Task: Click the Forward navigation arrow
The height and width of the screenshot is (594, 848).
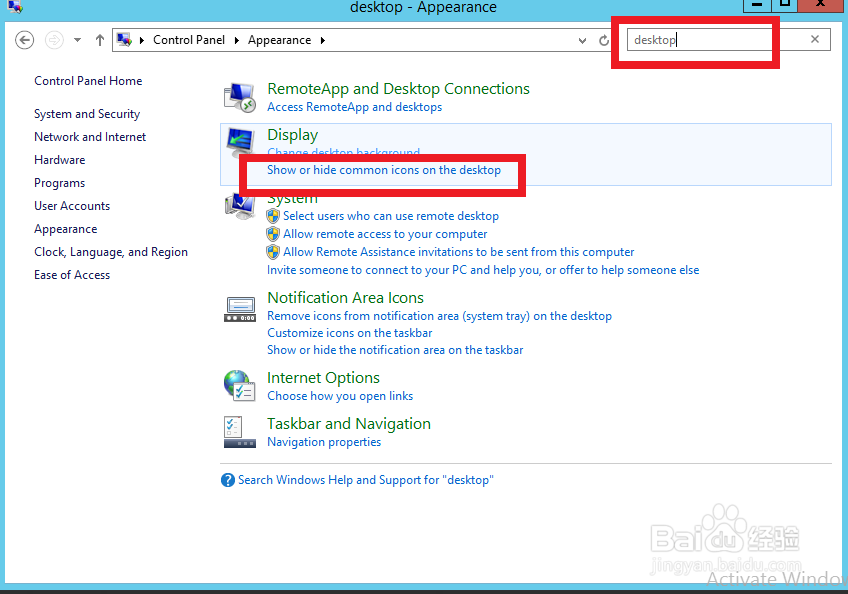Action: [54, 40]
